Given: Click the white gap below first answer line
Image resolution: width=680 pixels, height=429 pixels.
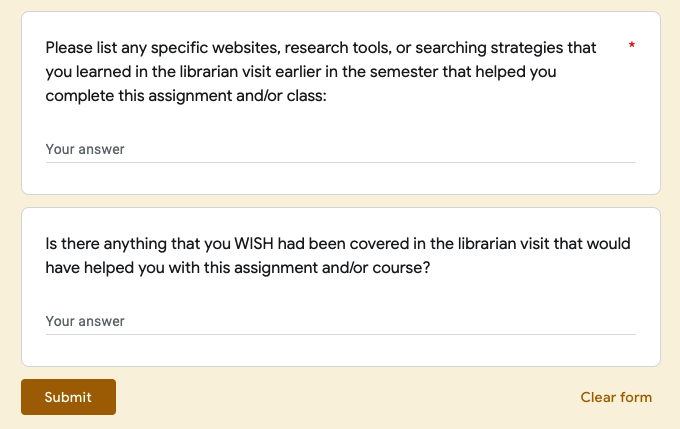Looking at the screenshot, I should pyautogui.click(x=340, y=178).
